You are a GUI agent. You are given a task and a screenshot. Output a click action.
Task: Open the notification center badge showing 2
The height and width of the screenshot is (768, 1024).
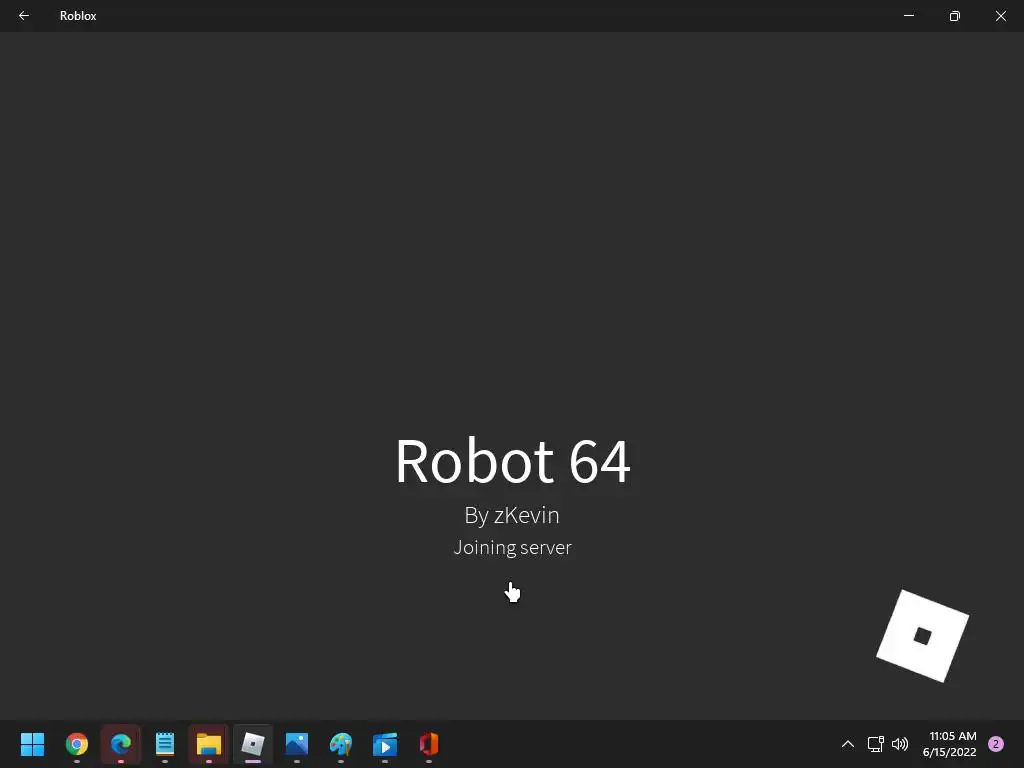[996, 744]
